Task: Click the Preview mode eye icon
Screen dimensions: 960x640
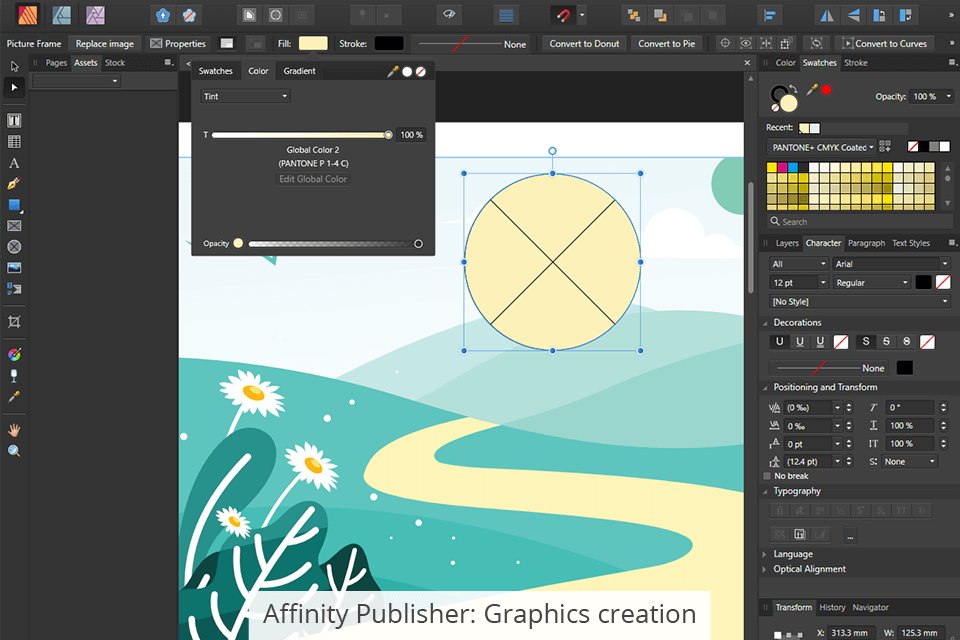Action: pyautogui.click(x=449, y=15)
